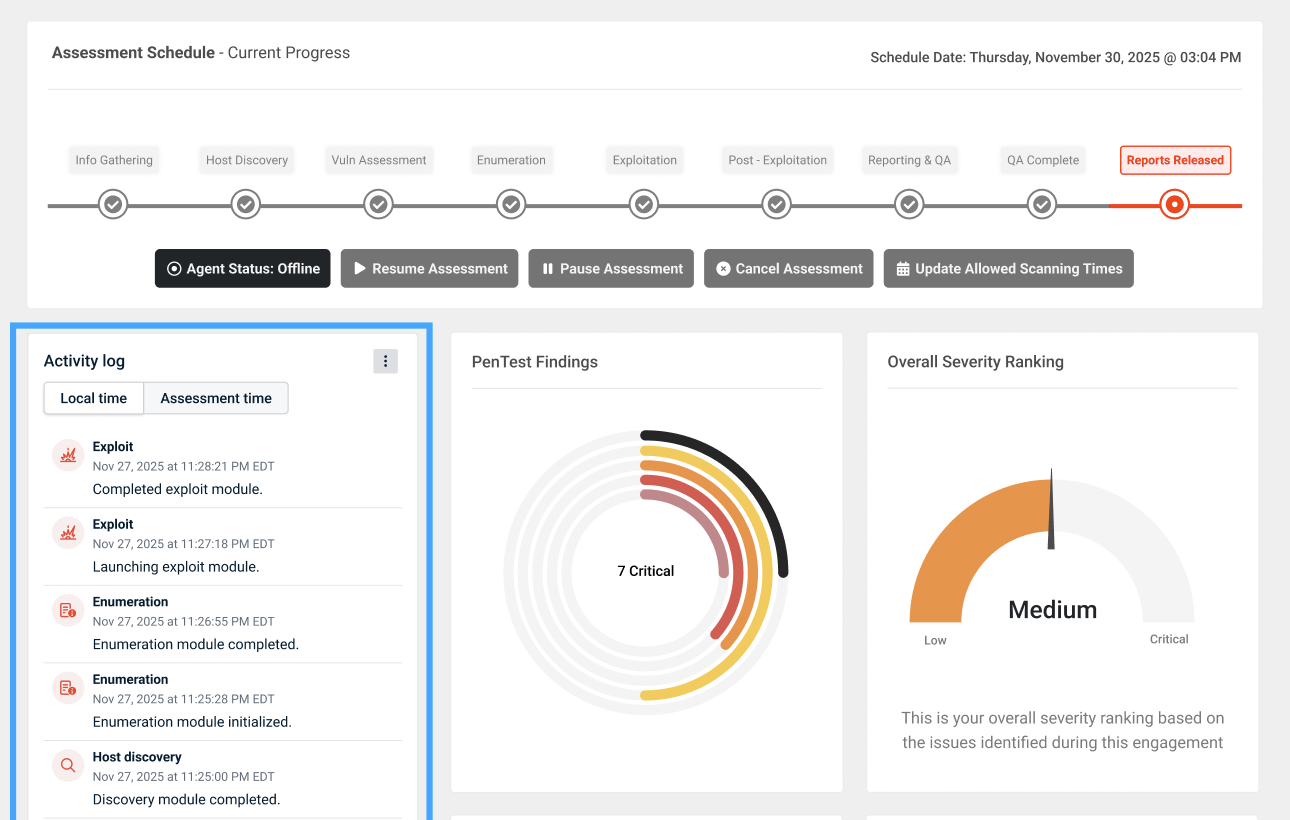Screen dimensions: 1290x820
Task: Select the Vuln Assessment stage label
Action: (379, 160)
